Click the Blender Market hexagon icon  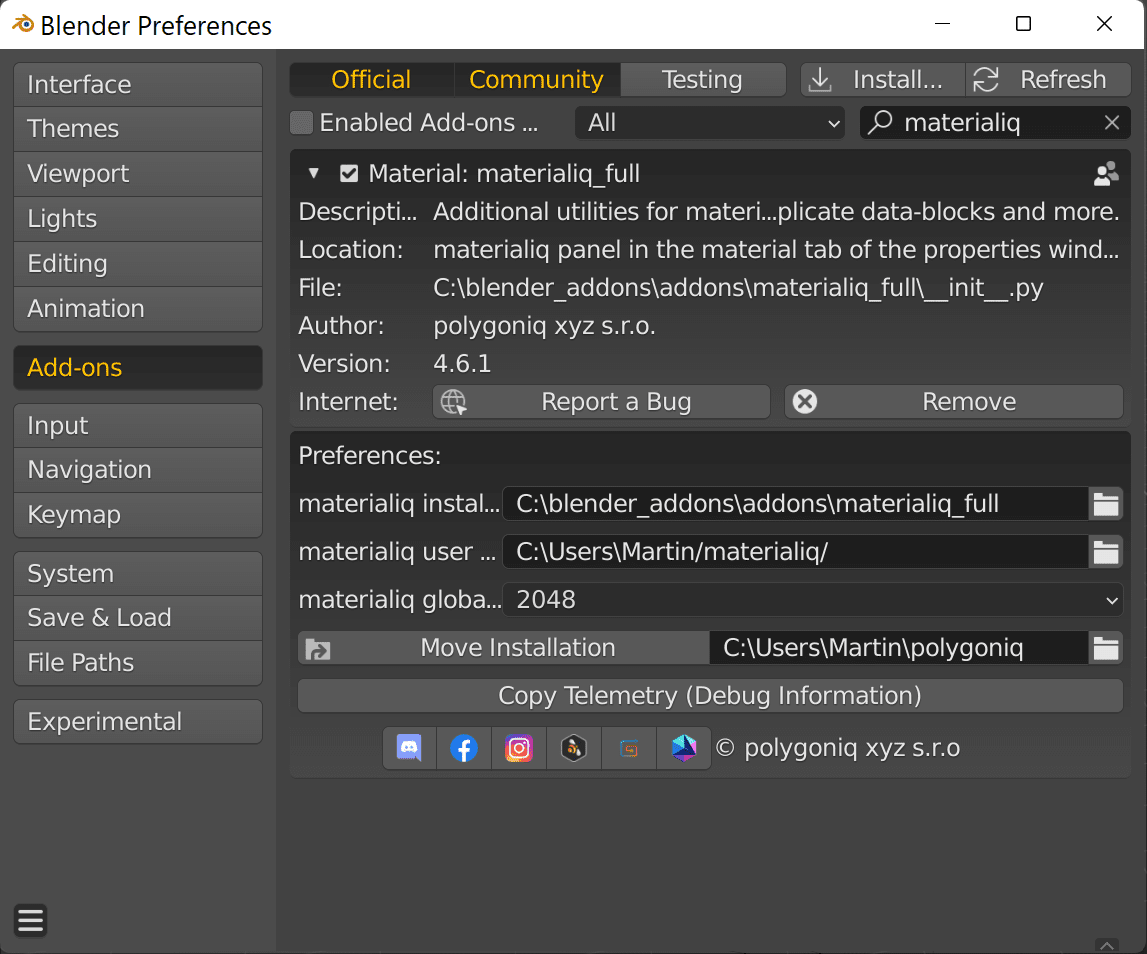(x=574, y=748)
